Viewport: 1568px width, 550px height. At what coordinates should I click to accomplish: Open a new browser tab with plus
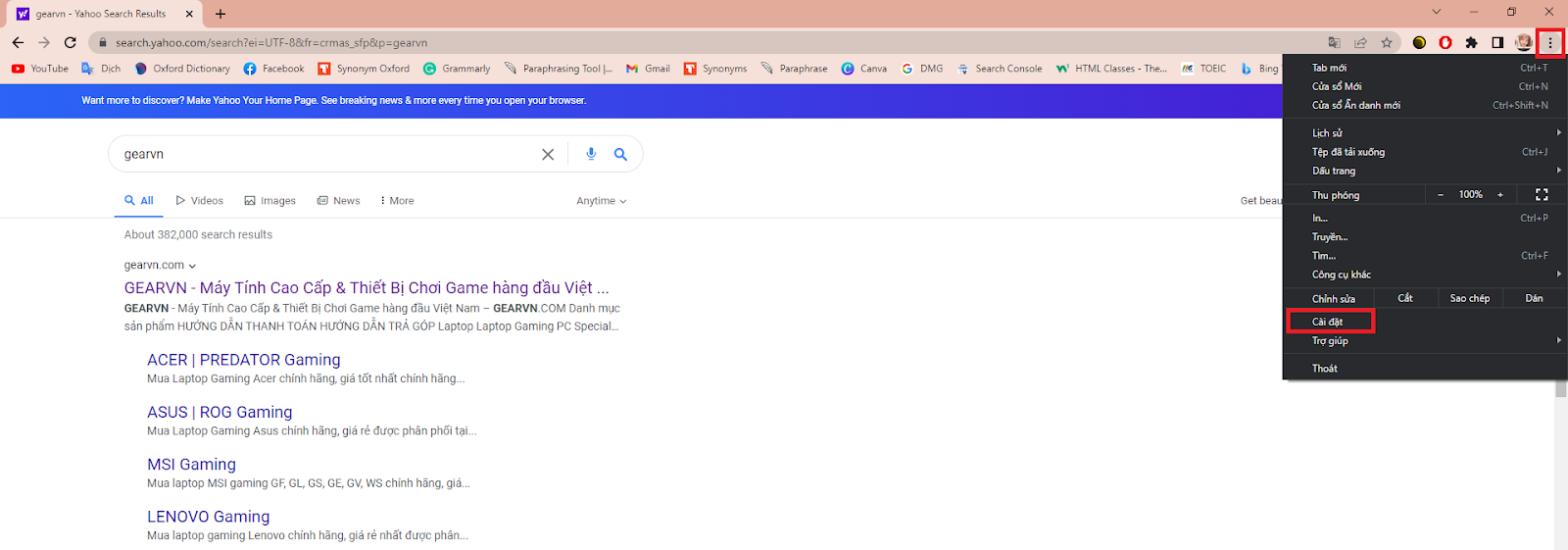220,14
